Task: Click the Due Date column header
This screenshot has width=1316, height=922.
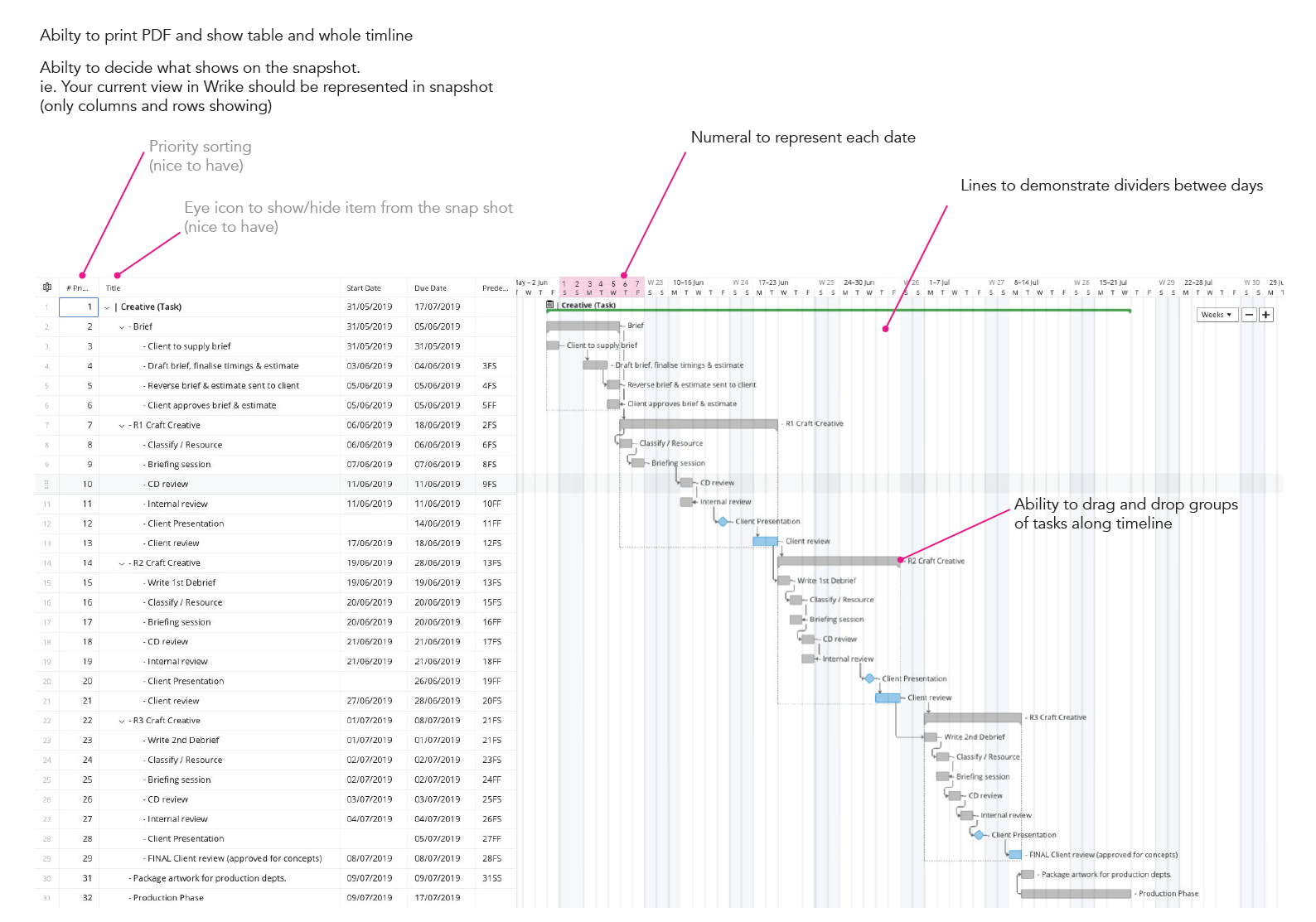Action: click(x=430, y=288)
